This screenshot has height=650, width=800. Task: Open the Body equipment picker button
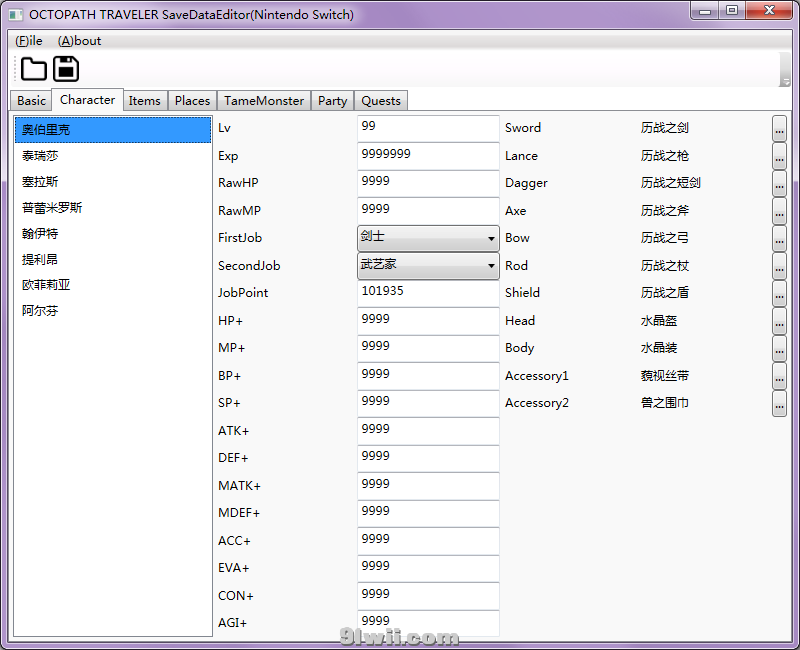pyautogui.click(x=779, y=348)
